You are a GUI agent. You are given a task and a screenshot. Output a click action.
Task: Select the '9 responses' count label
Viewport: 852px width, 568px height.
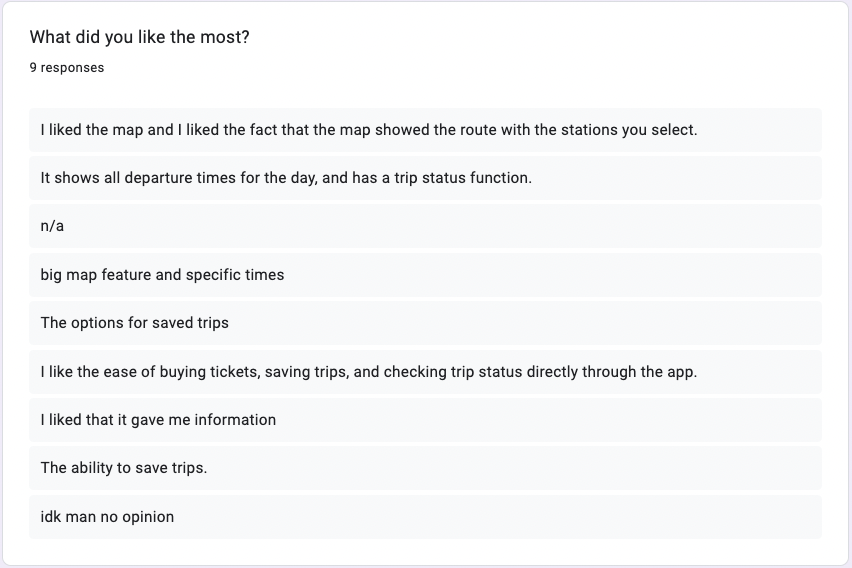coord(67,67)
